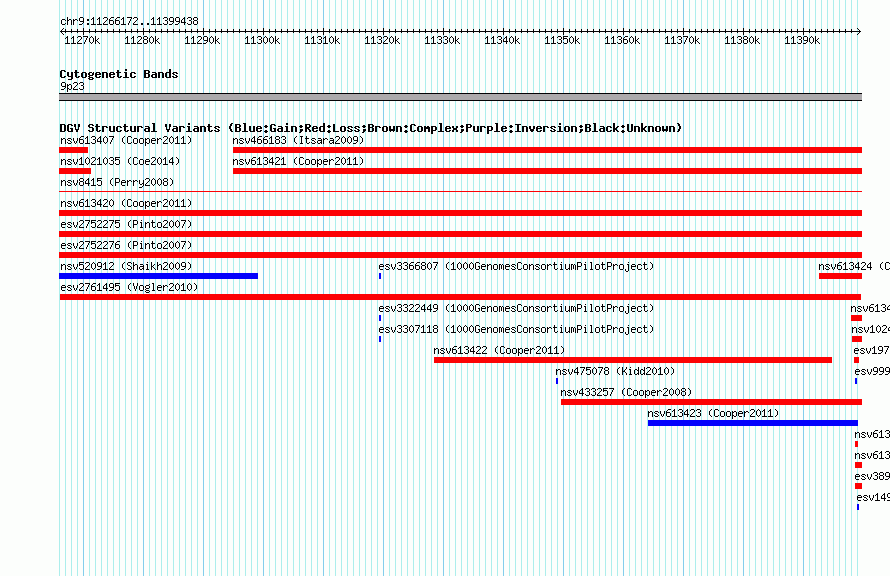Click the 11270k ruler tick label

point(82,40)
